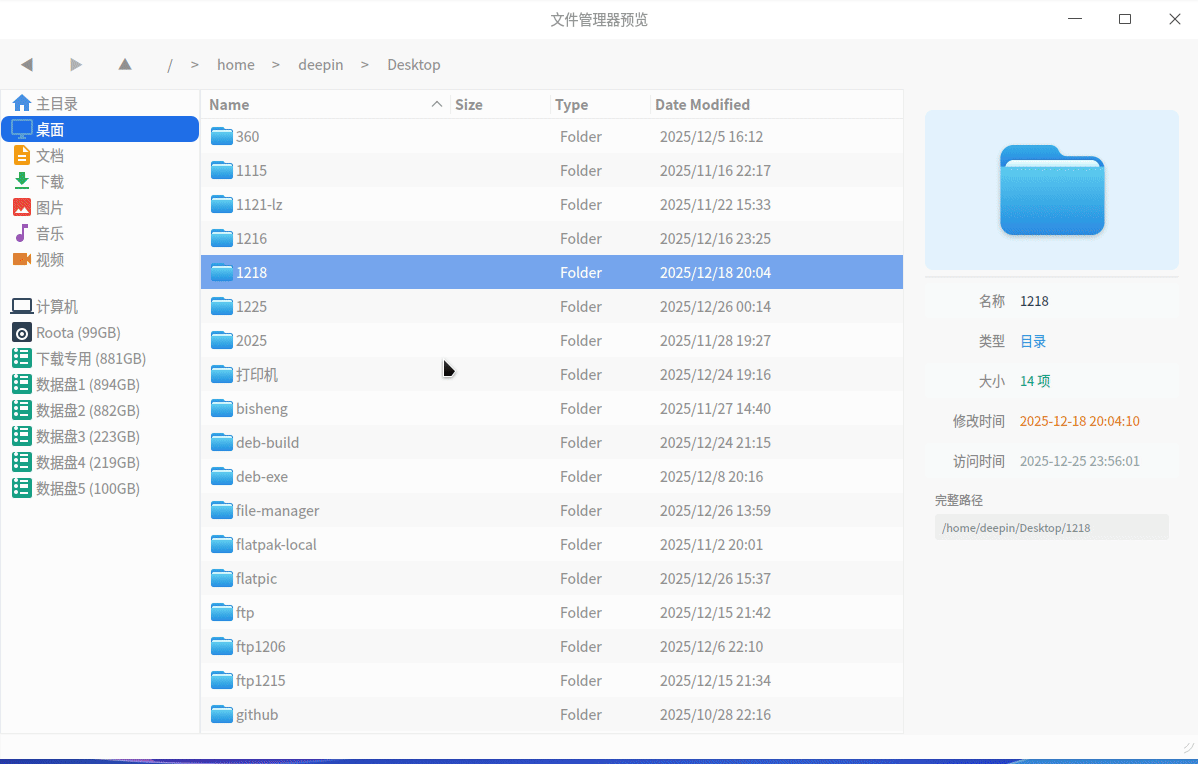Image resolution: width=1198 pixels, height=764 pixels.
Task: Select the flatpak-local folder
Action: pos(552,545)
